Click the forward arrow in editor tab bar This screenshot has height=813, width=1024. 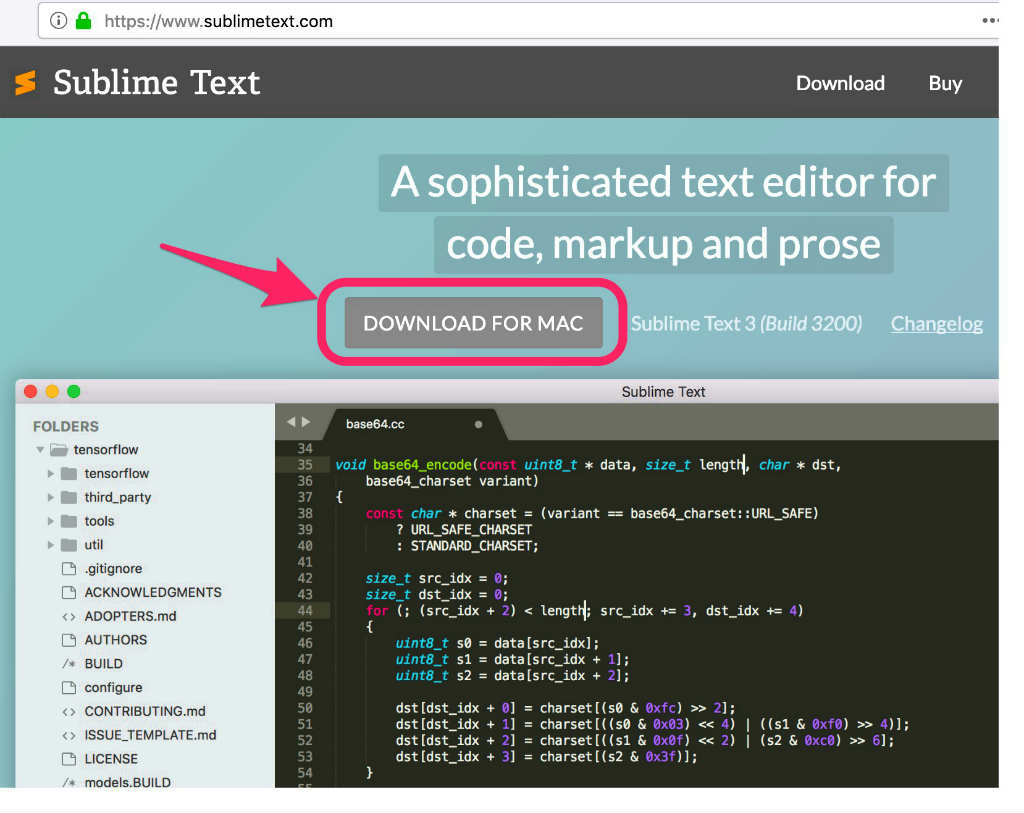pyautogui.click(x=306, y=422)
